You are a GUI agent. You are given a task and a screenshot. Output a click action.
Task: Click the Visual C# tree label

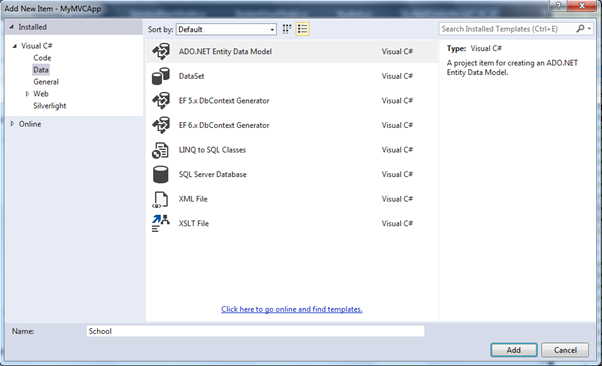point(36,46)
